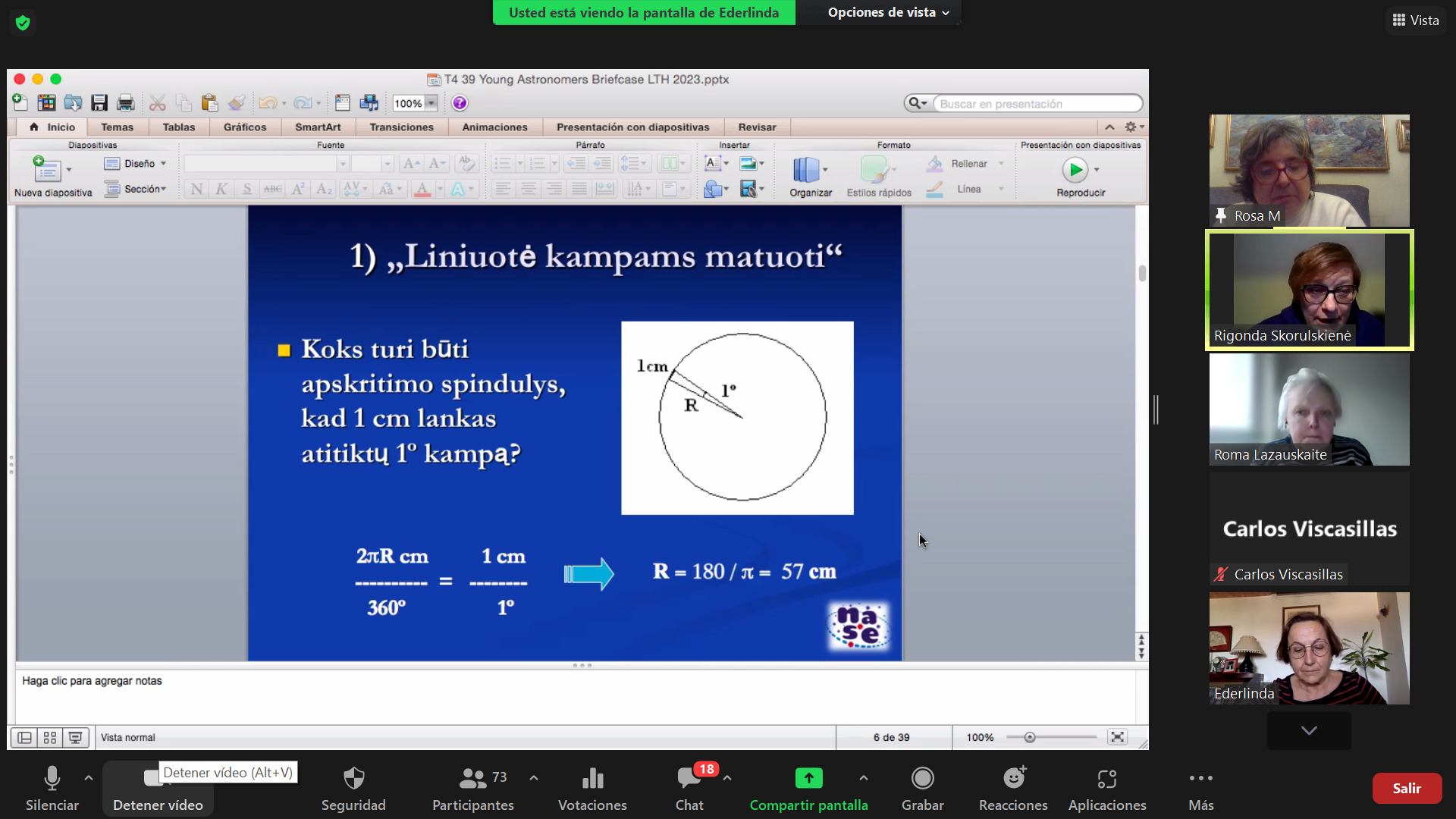Screen dimensions: 1456x819
Task: Insert a picture using the image icon
Action: point(748,163)
